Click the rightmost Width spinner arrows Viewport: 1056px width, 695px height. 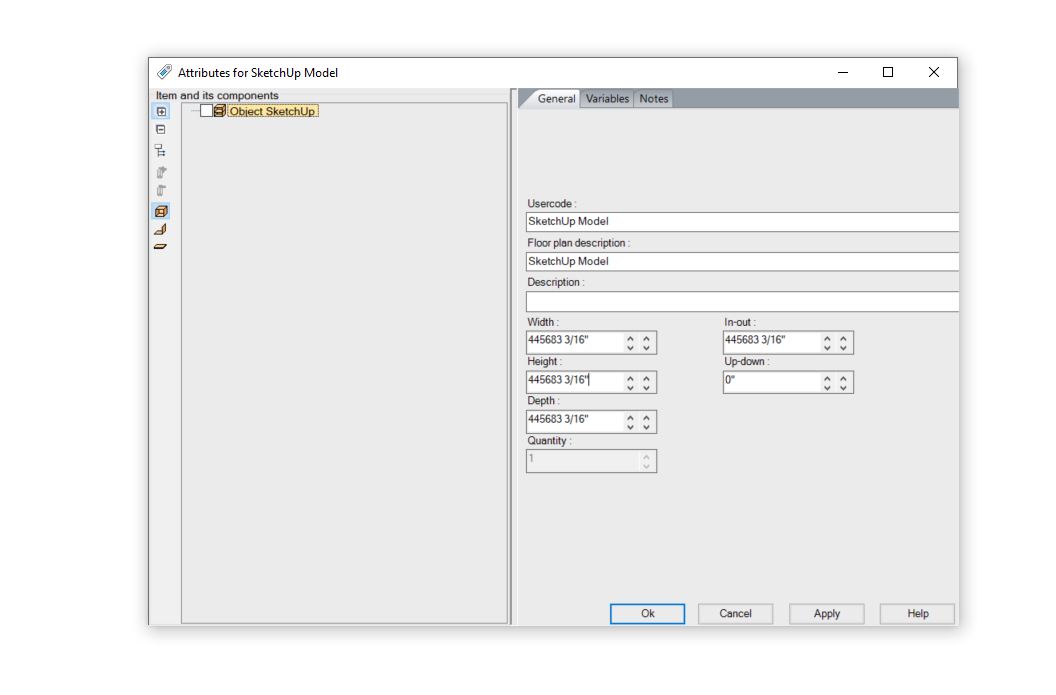(647, 343)
